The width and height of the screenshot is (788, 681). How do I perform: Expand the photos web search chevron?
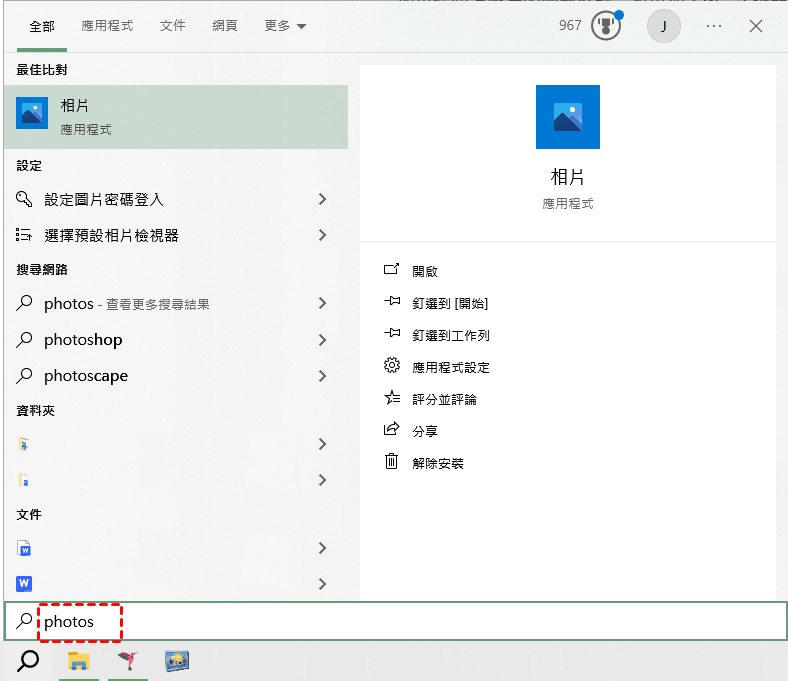click(x=323, y=303)
